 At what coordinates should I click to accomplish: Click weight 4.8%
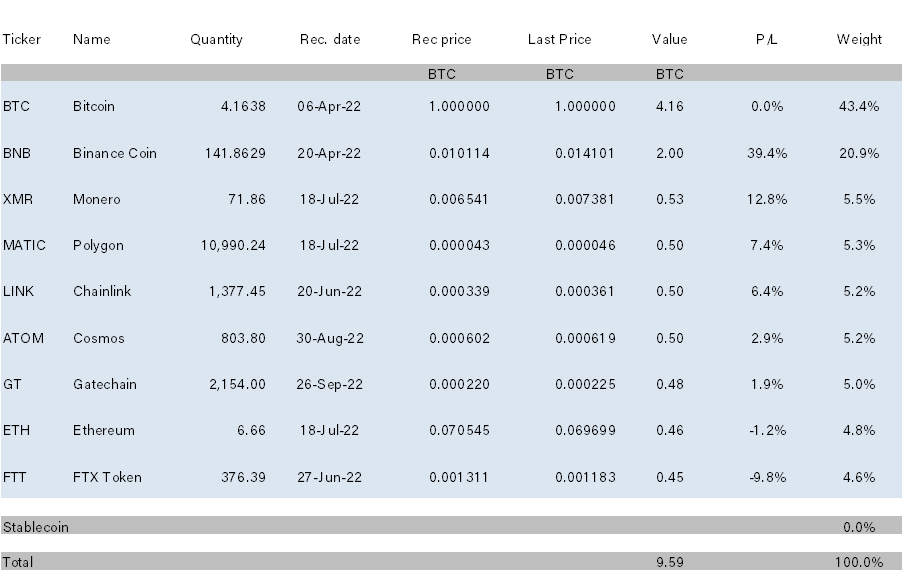coord(859,430)
